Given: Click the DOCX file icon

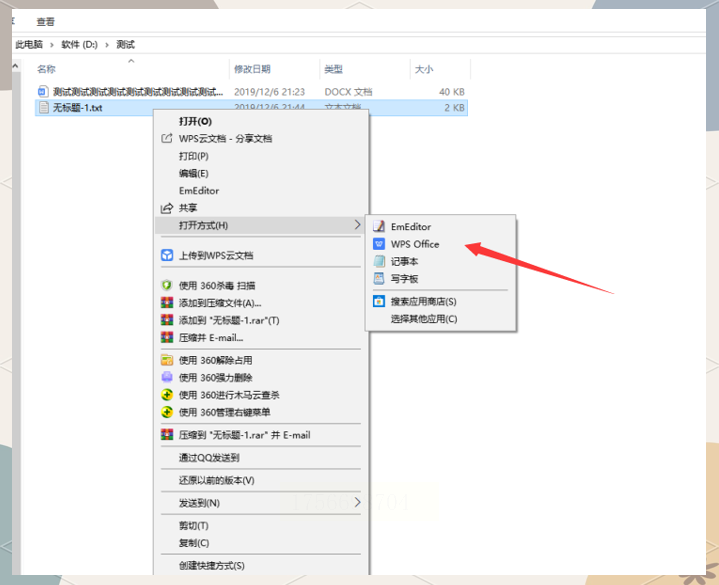Looking at the screenshot, I should (x=43, y=91).
